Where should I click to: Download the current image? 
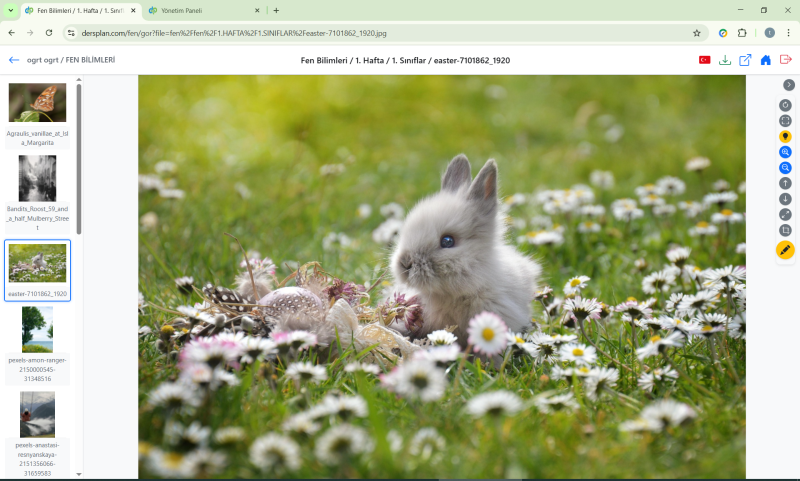coord(725,60)
